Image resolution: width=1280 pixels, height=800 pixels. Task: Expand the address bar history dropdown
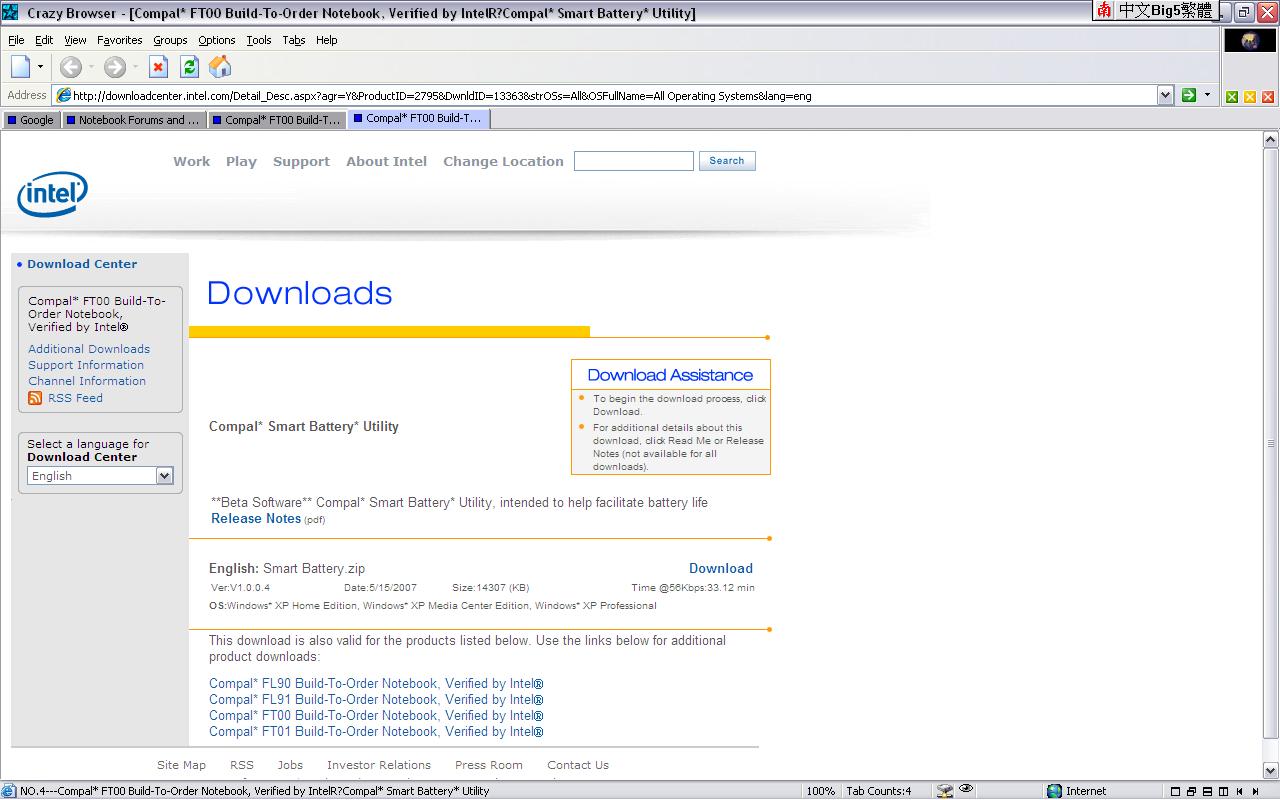click(1165, 96)
